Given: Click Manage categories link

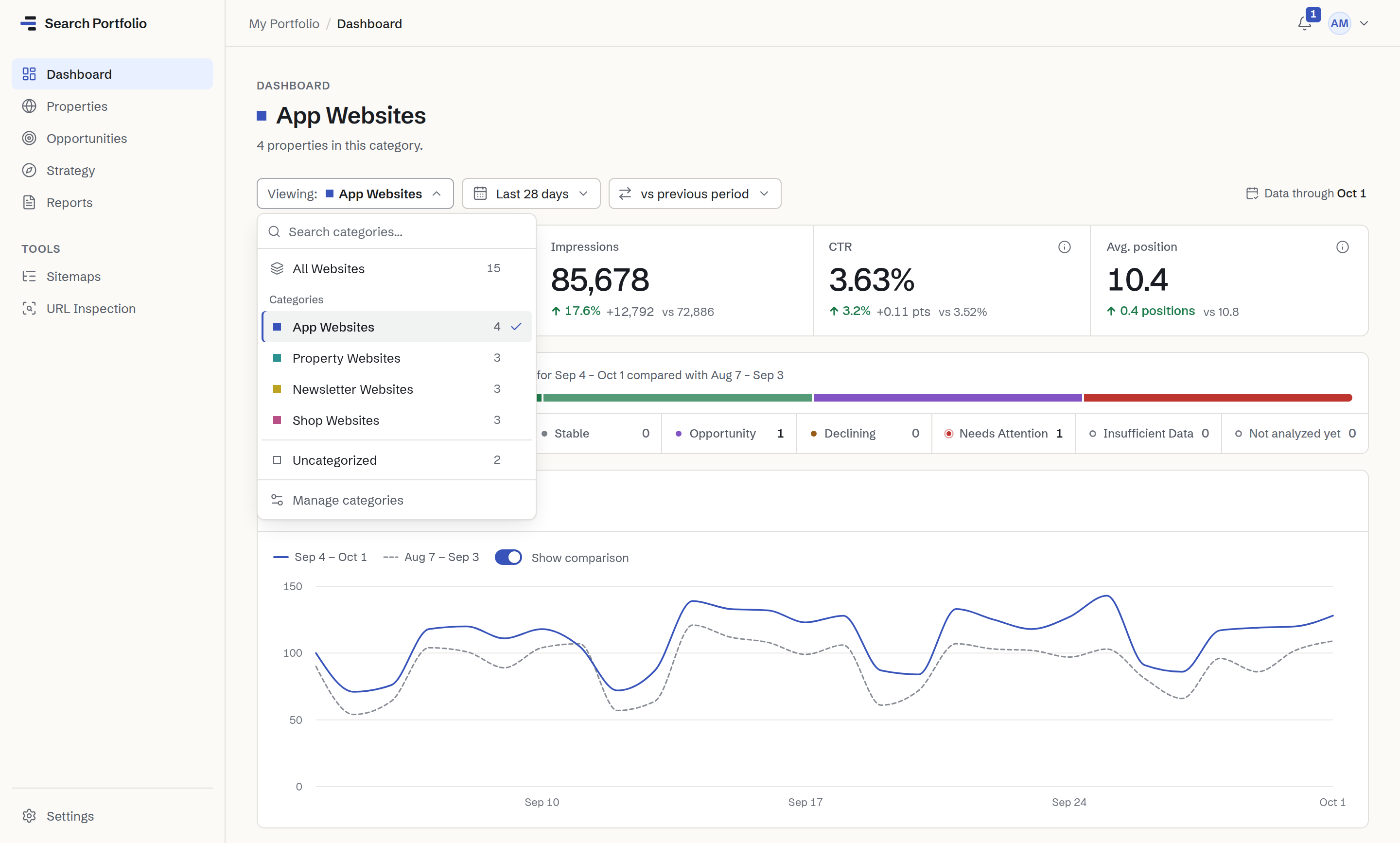Looking at the screenshot, I should 397,500.
